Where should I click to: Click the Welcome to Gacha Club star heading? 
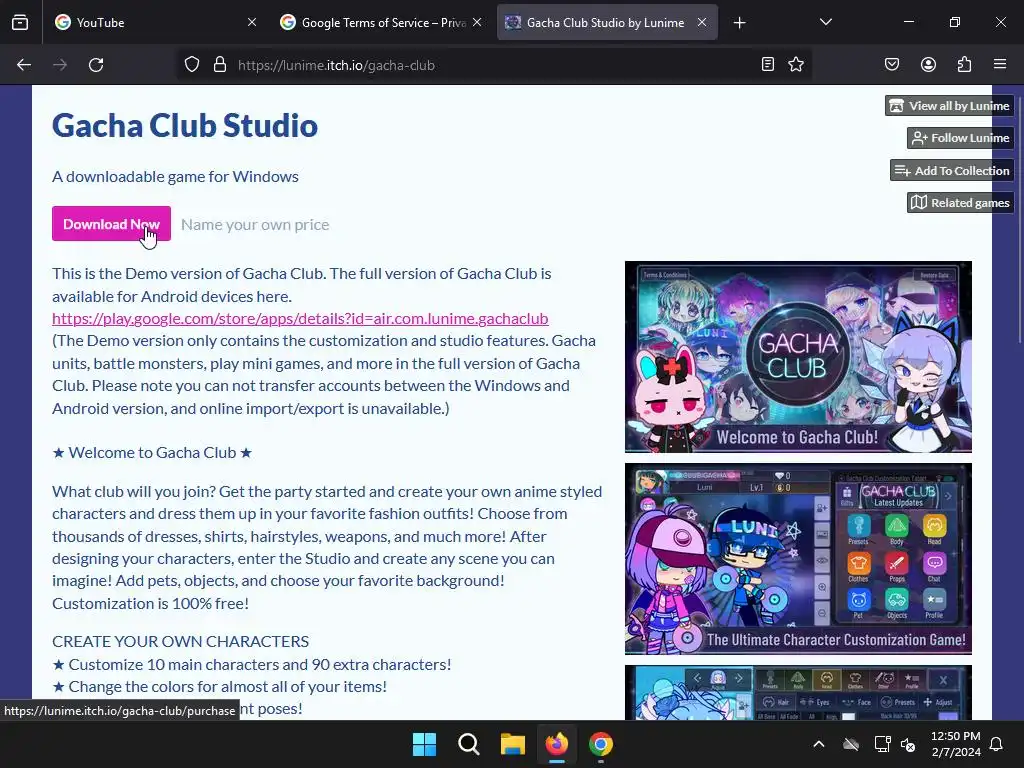pyautogui.click(x=152, y=453)
